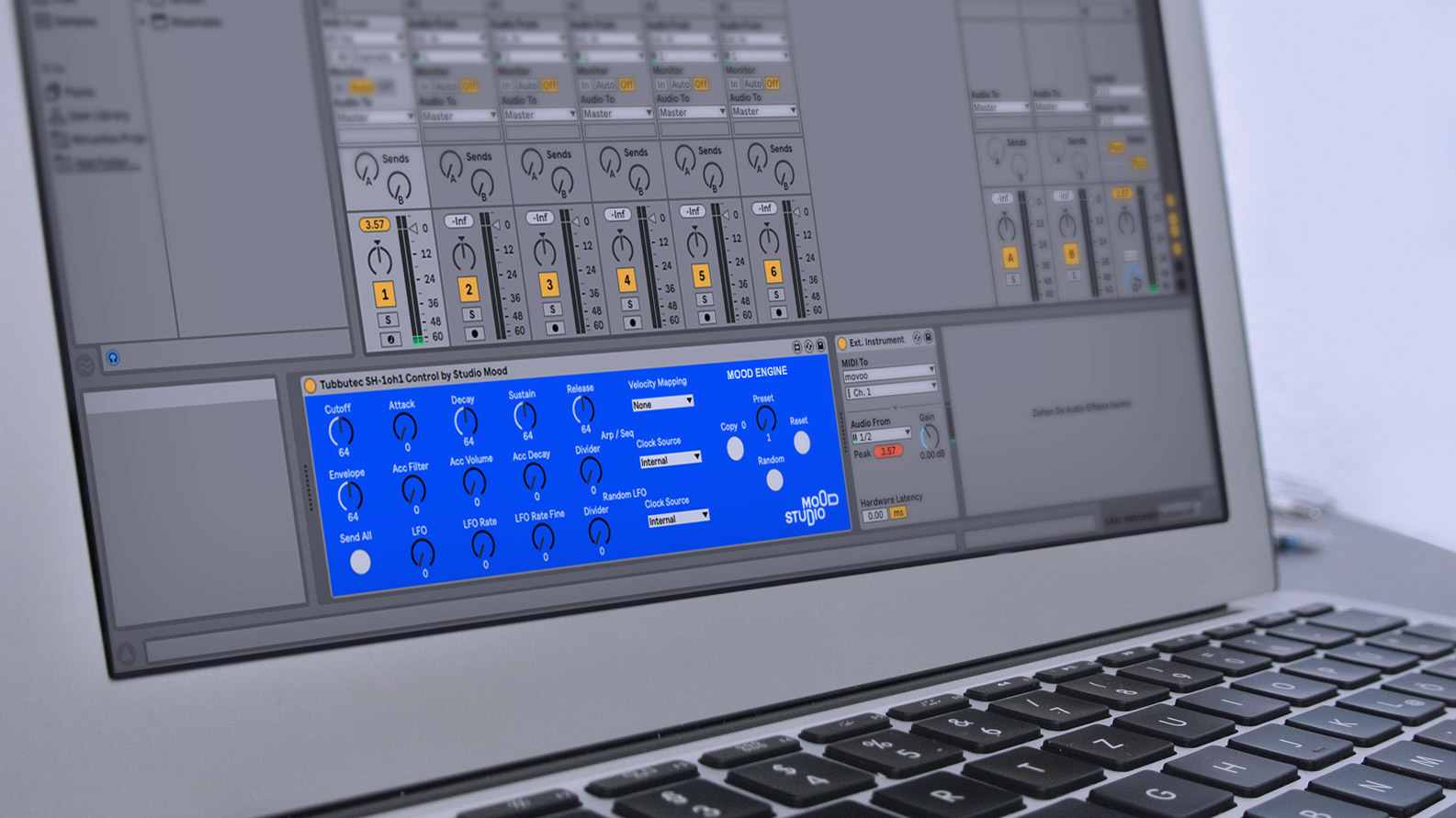Toggle the ms unit button under Hardware Latency

(897, 512)
